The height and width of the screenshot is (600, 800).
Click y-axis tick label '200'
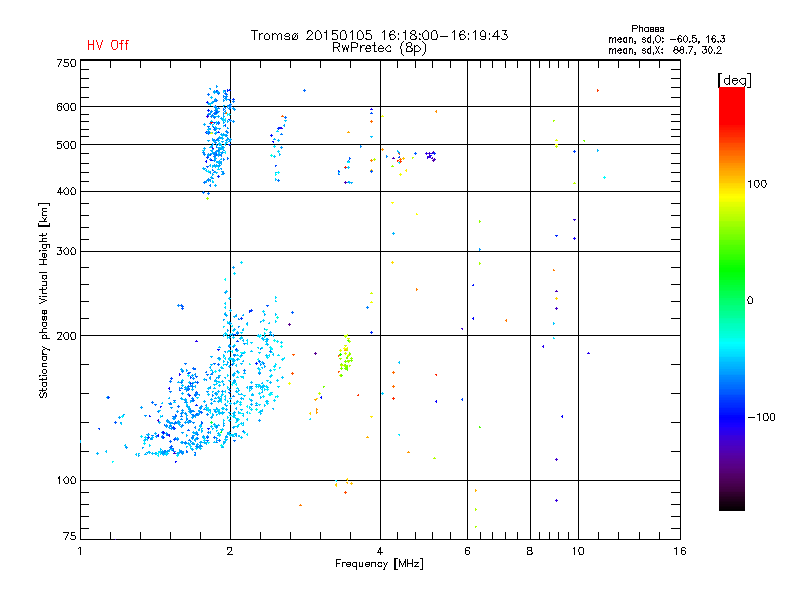(66, 336)
